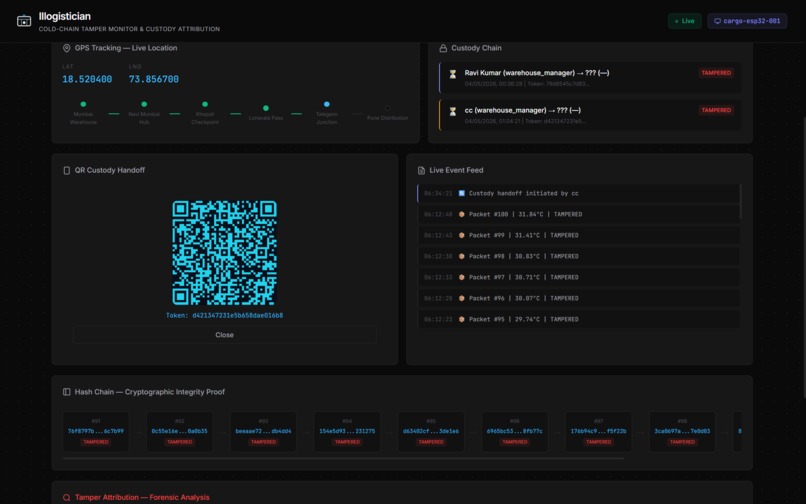Open hash block #06 ending 8fb77c
Viewport: 806px width, 504px height.
(x=515, y=432)
